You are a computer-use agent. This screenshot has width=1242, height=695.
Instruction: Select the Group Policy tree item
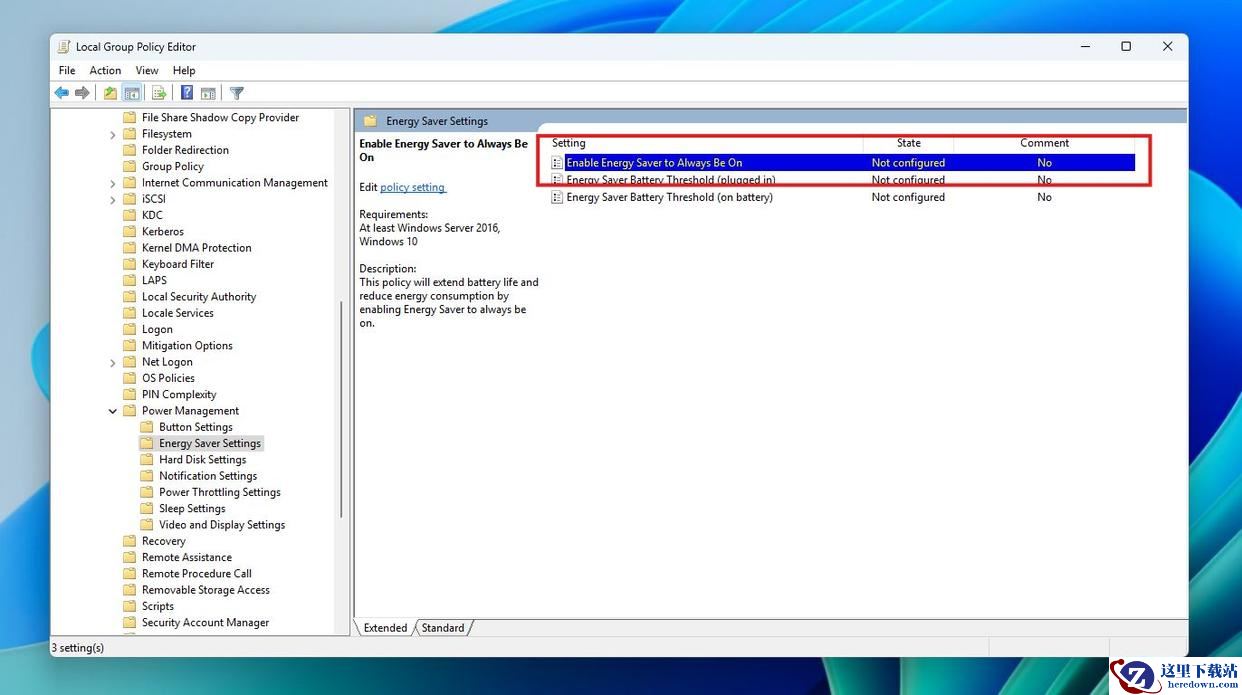(173, 166)
